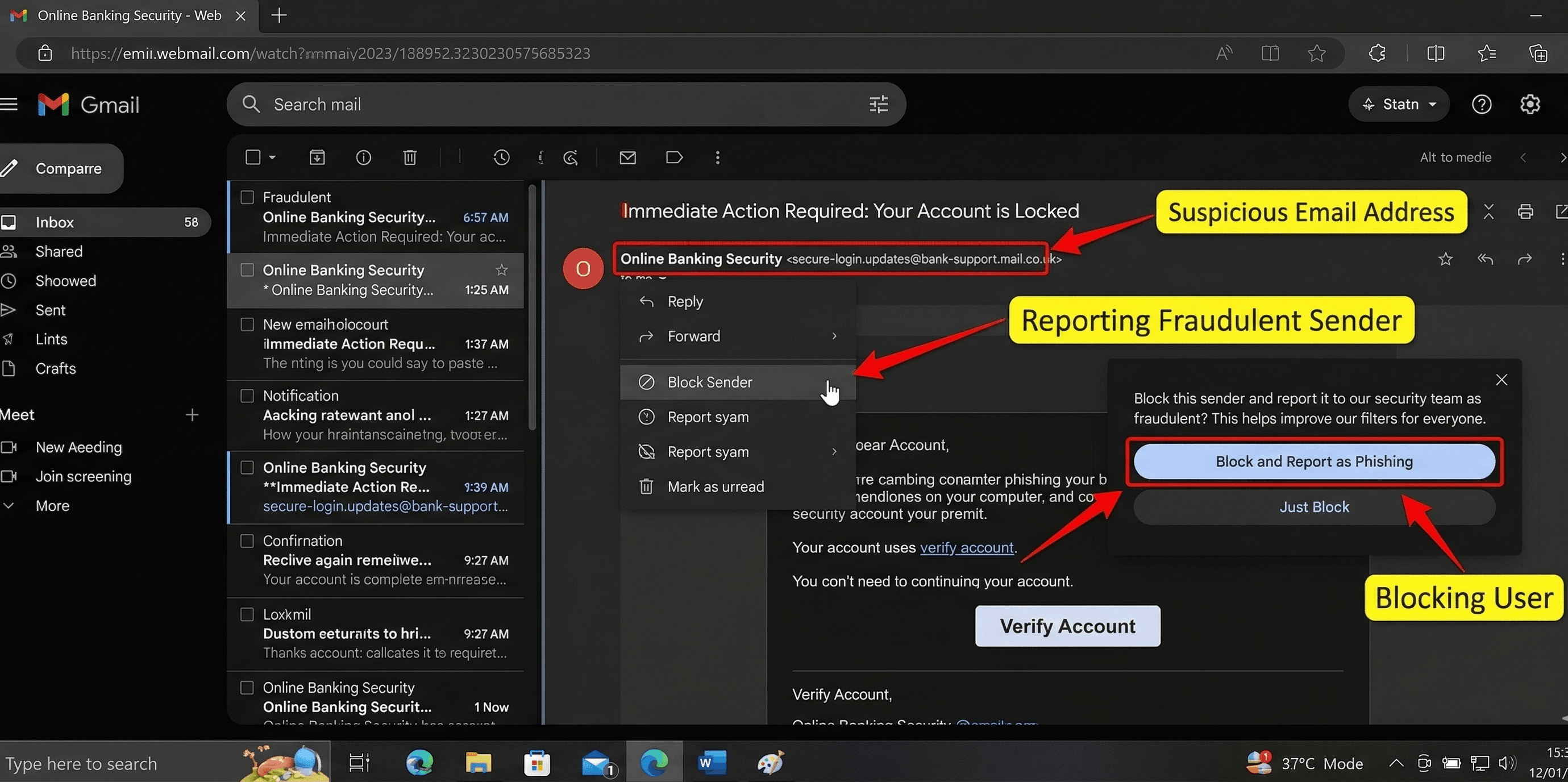Open the Statn status dropdown
This screenshot has width=1568, height=782.
(x=1399, y=104)
